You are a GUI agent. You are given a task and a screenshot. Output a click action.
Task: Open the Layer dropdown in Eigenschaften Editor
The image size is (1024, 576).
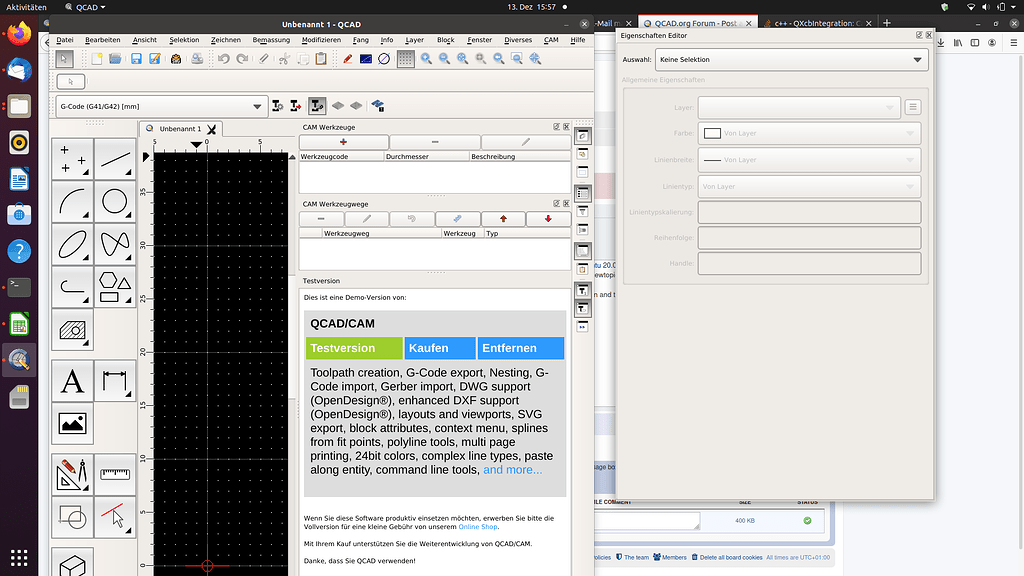coord(799,107)
